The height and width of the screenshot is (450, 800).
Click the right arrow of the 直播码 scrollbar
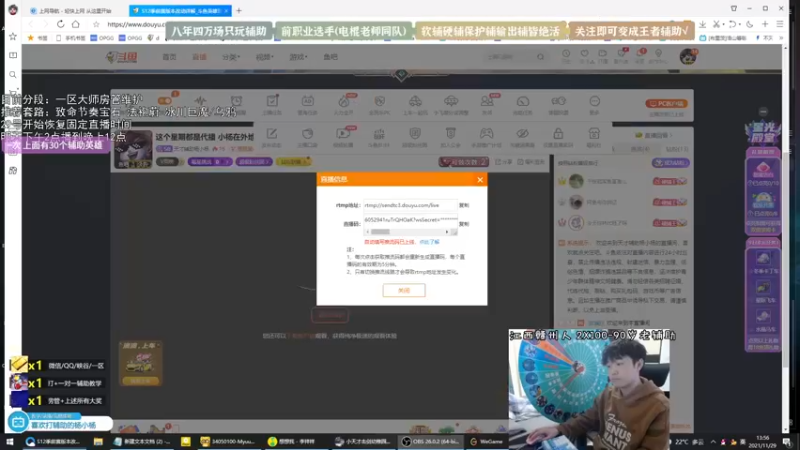(447, 232)
